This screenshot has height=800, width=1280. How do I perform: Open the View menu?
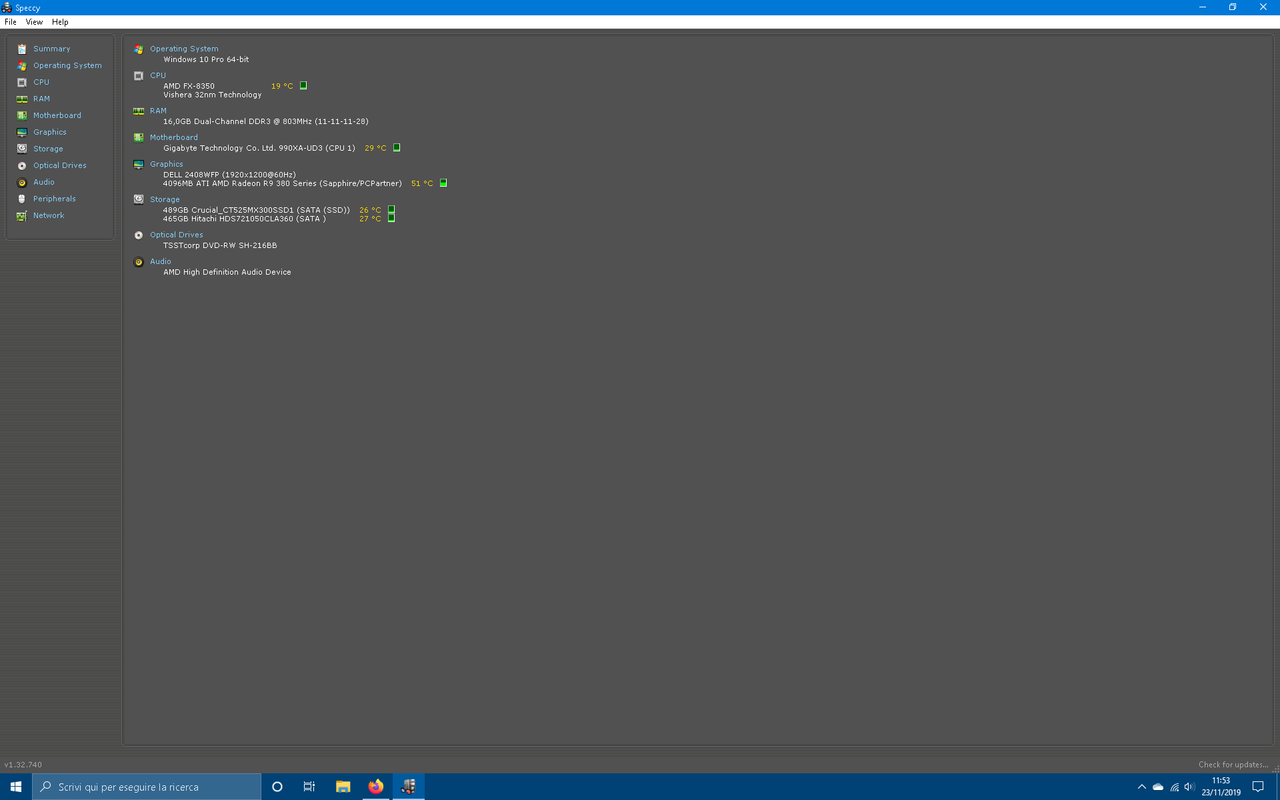(x=34, y=22)
